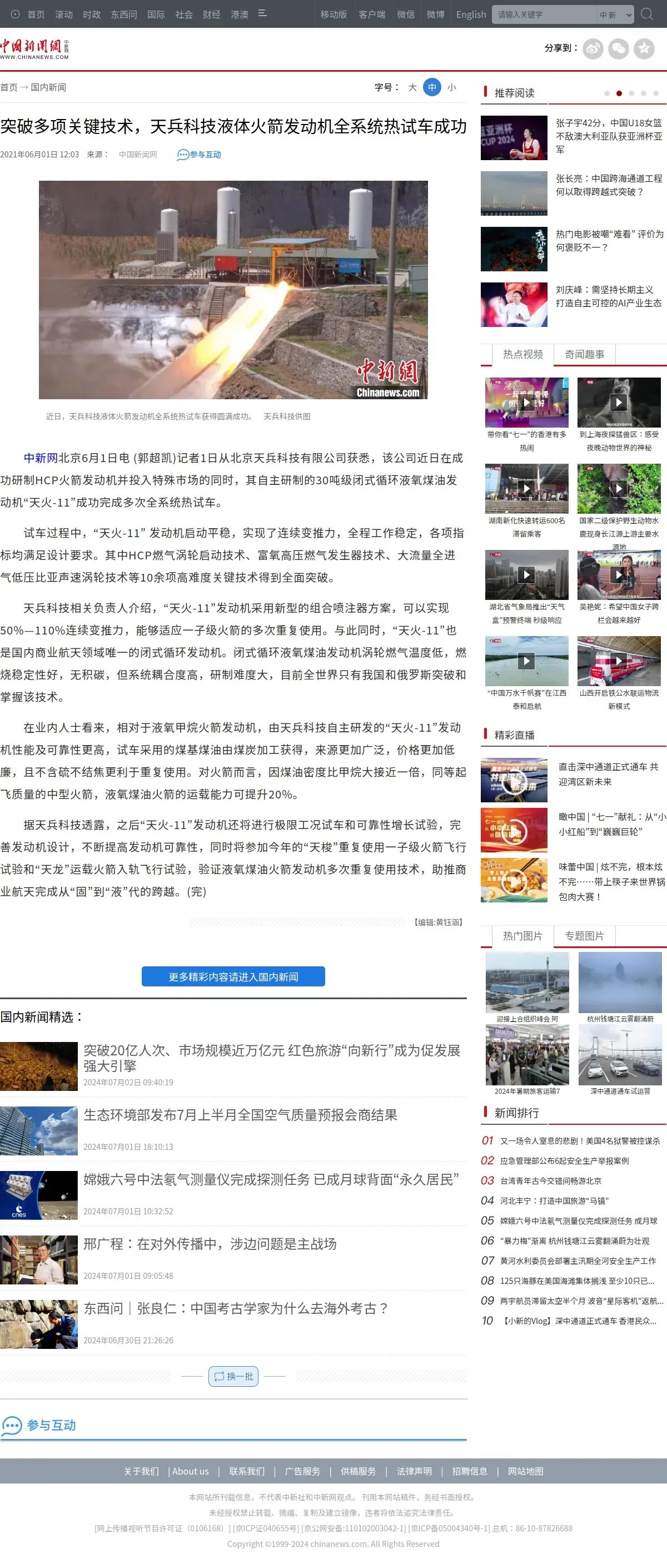Open the 深中通道通车试运营 photo
This screenshot has width=667, height=1568.
coord(620,1055)
